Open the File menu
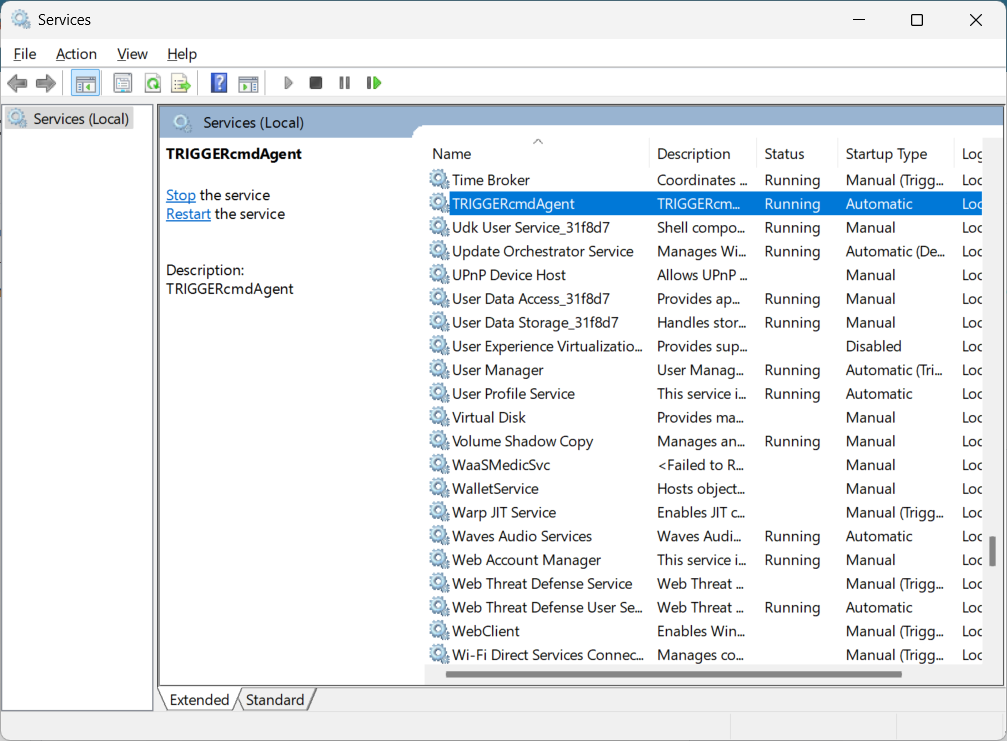The height and width of the screenshot is (741, 1007). tap(25, 54)
